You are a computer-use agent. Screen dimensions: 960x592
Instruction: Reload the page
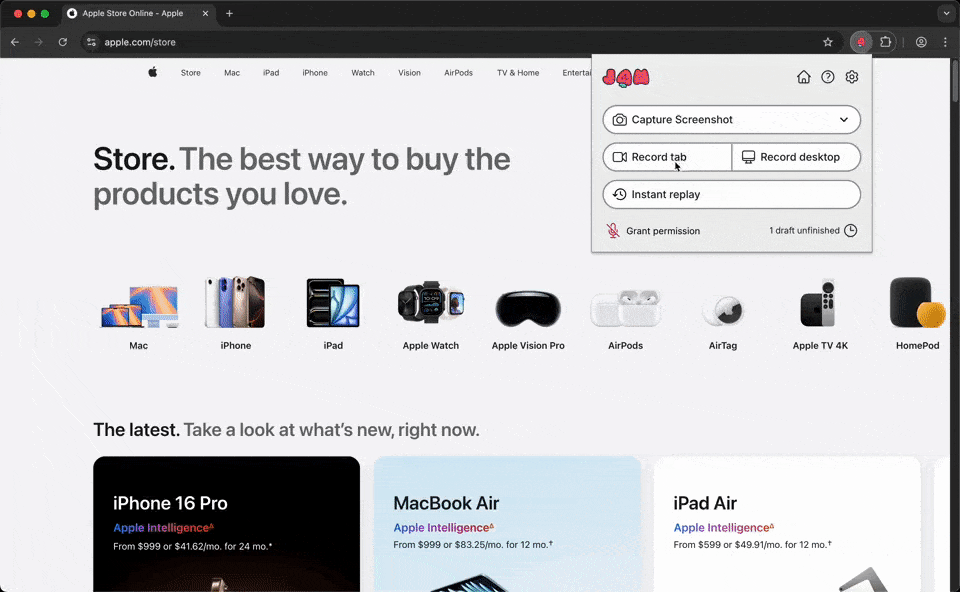[x=63, y=42]
